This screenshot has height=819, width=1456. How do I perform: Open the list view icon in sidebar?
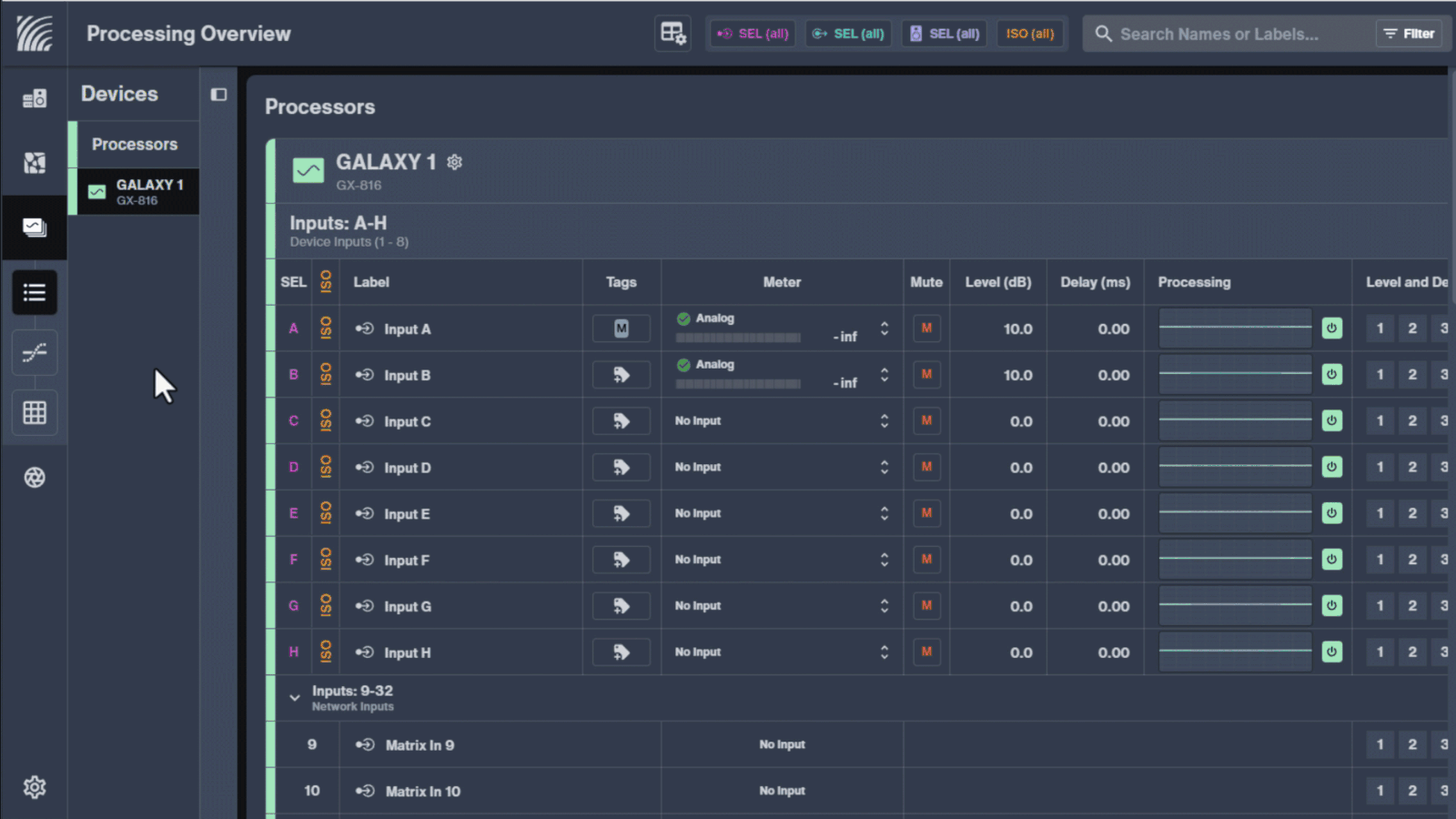(35, 292)
